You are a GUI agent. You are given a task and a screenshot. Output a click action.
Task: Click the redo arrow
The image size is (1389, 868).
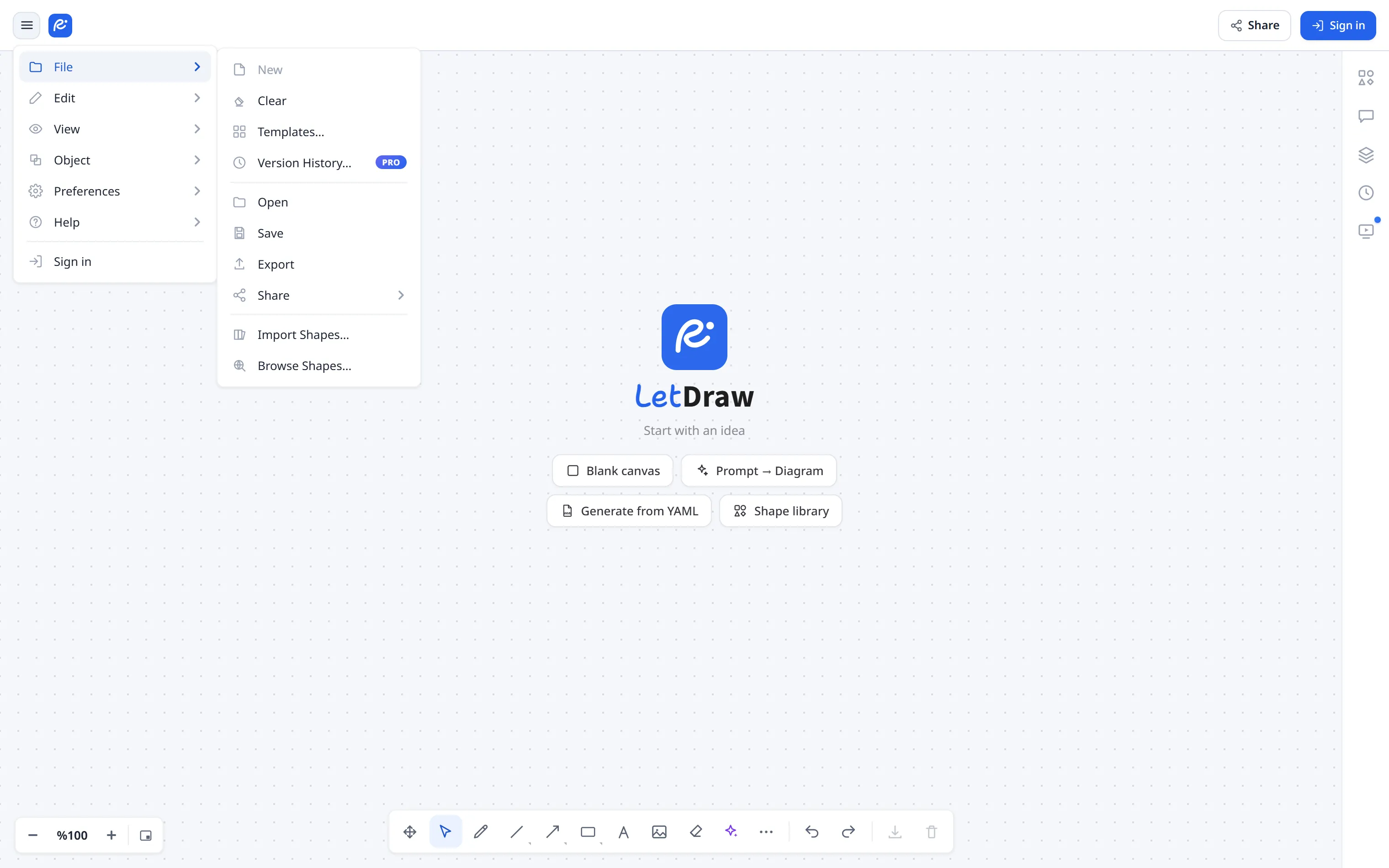(848, 832)
